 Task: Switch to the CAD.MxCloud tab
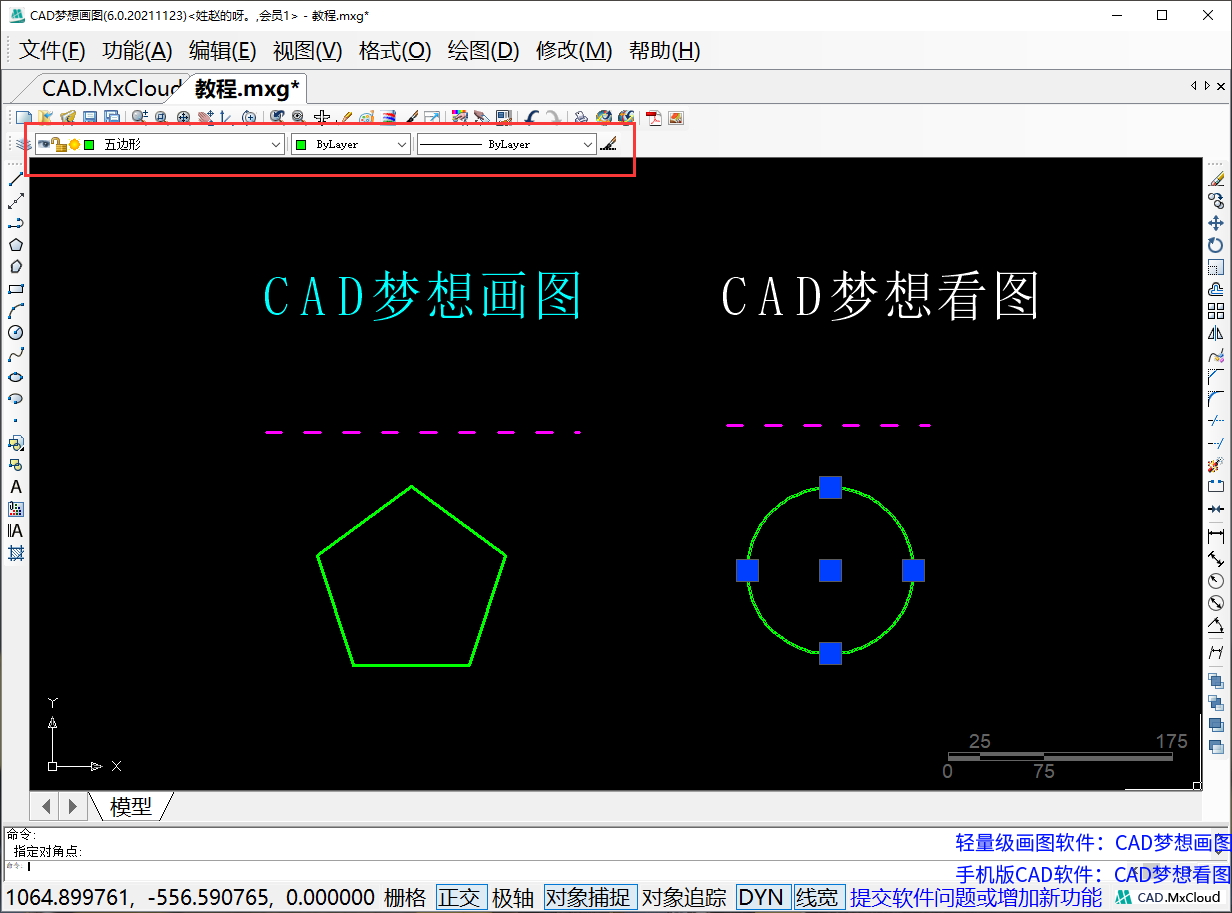[111, 89]
